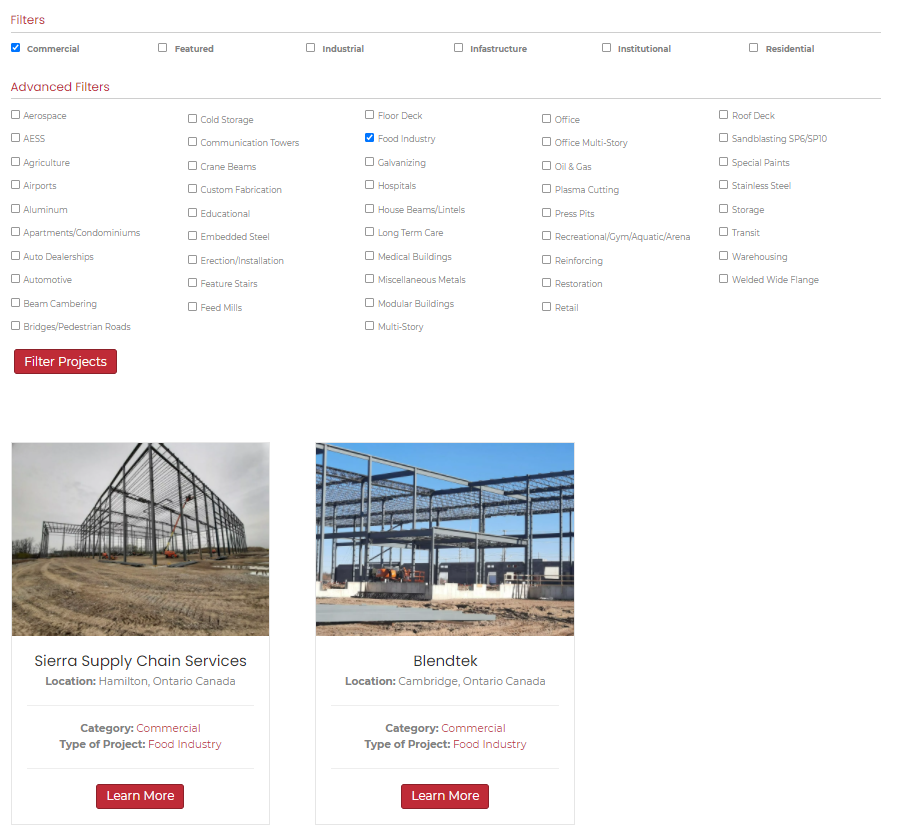Select the Press Pits checkbox
The height and width of the screenshot is (832, 902).
(x=546, y=213)
